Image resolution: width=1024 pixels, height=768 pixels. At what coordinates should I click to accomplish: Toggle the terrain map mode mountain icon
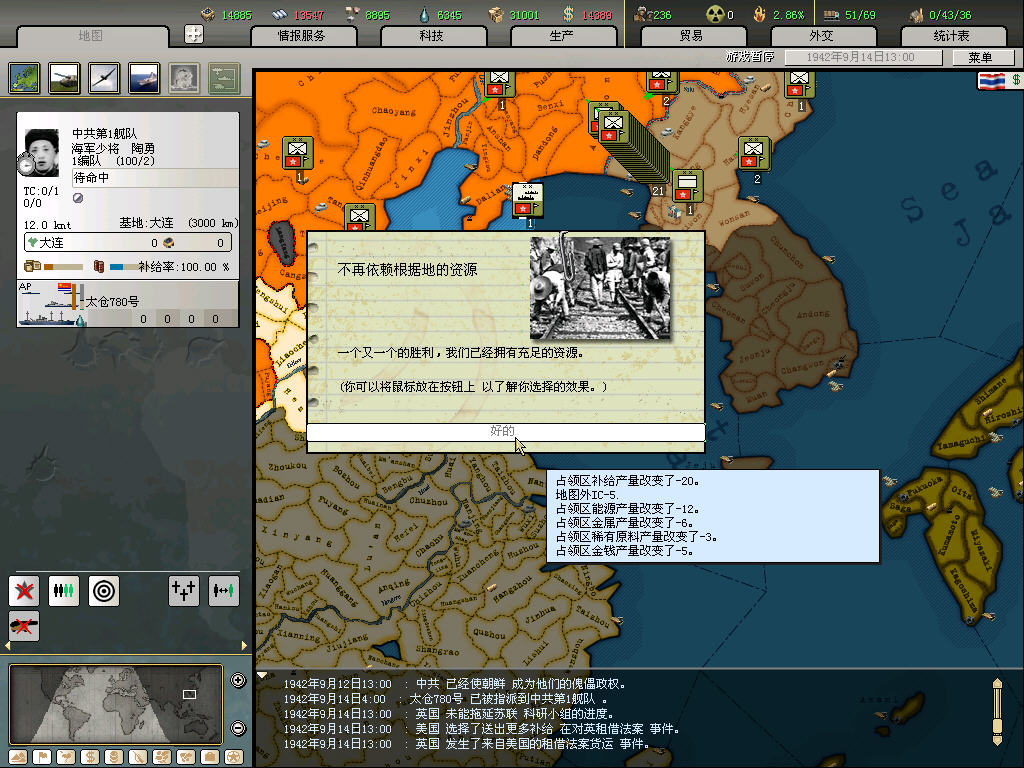[18, 756]
